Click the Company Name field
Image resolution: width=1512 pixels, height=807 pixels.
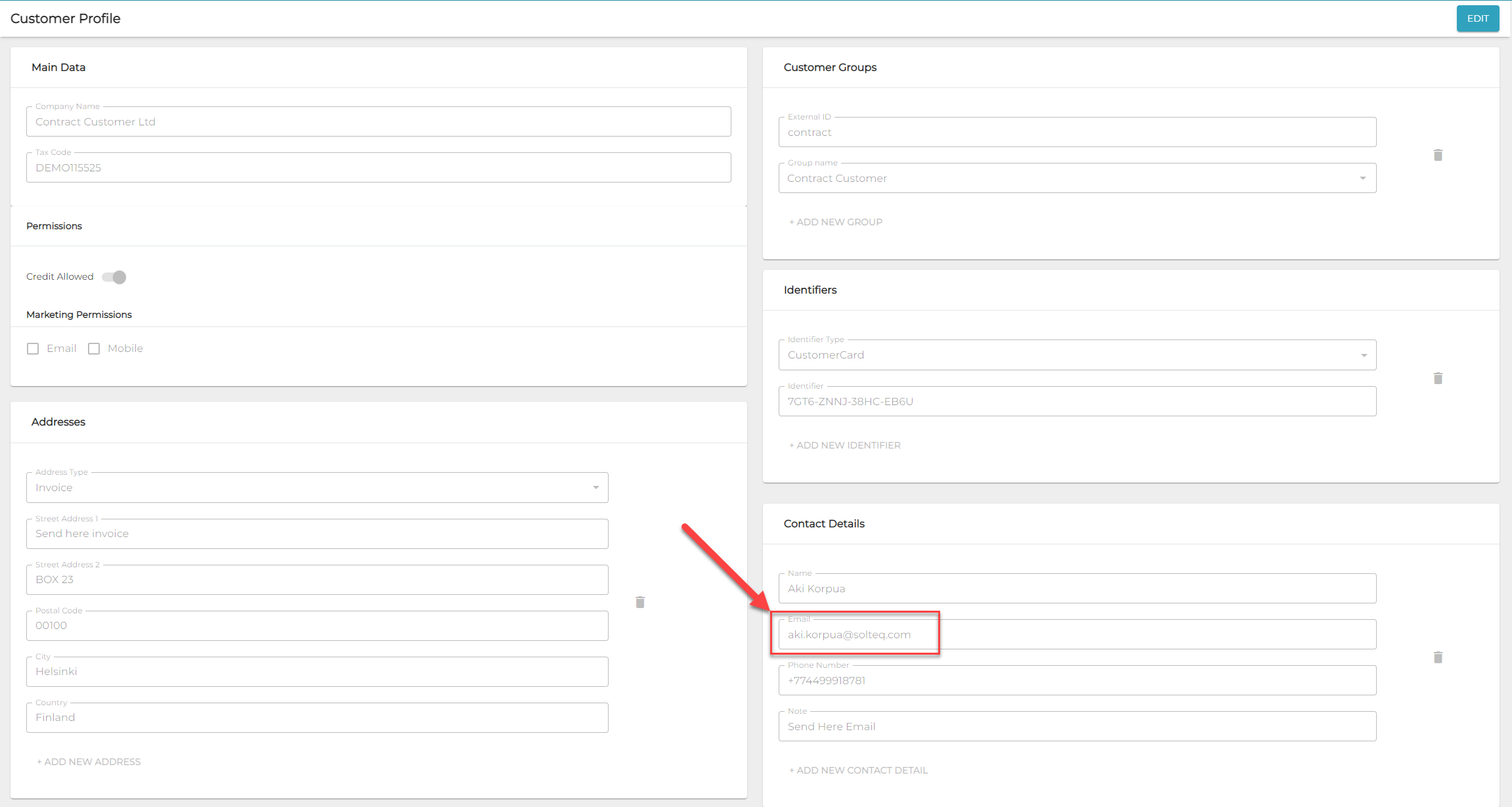click(x=378, y=122)
